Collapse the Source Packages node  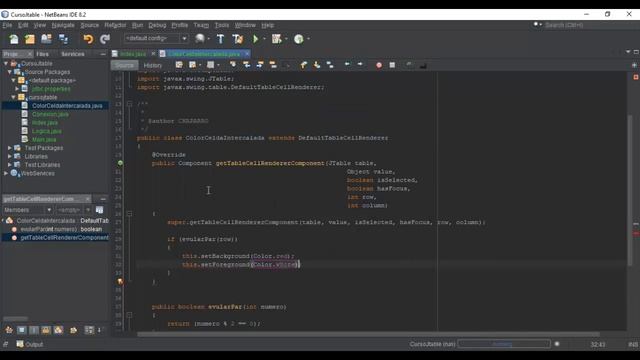pyautogui.click(x=10, y=72)
